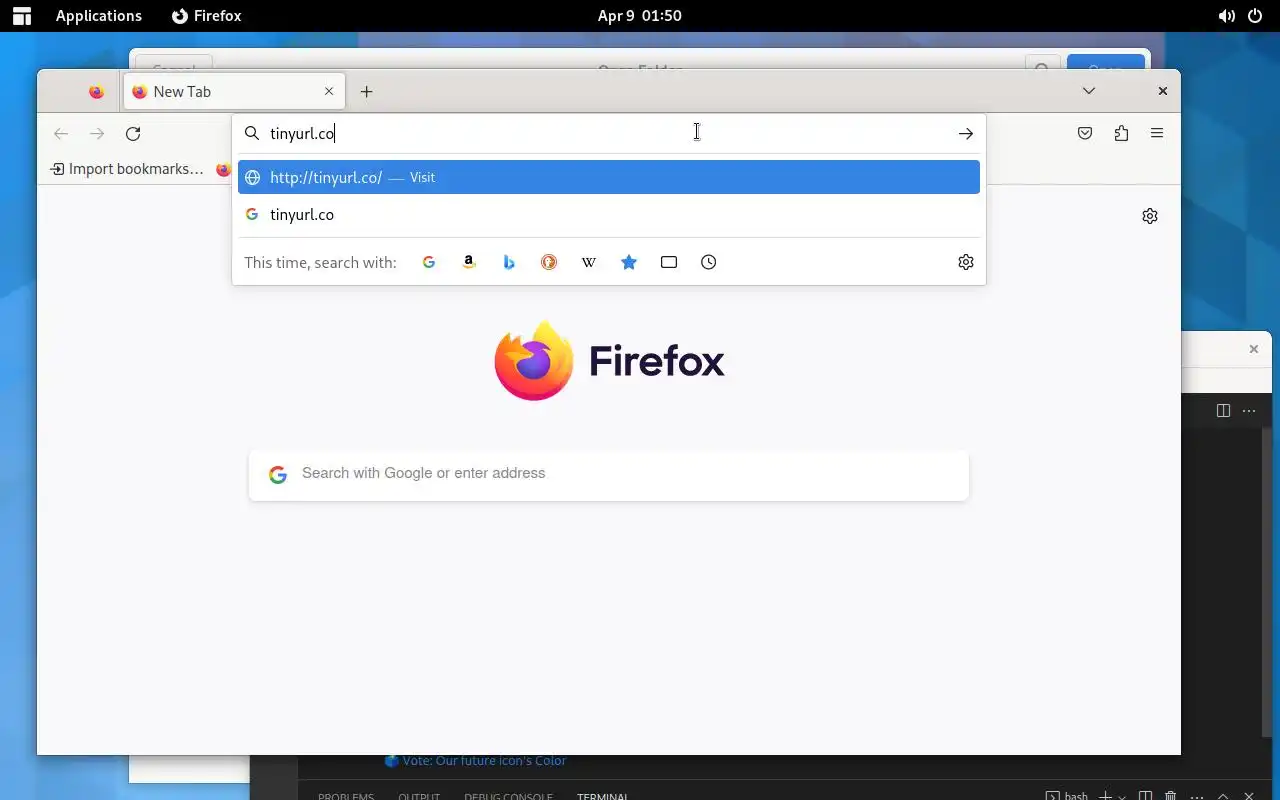Open the Firefox app menu in top bar

206,16
